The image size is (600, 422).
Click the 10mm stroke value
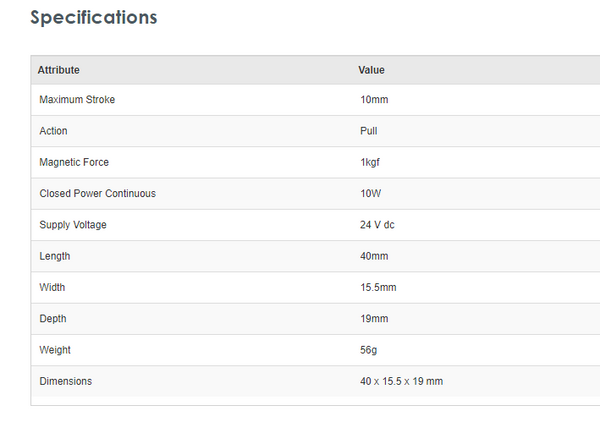374,100
